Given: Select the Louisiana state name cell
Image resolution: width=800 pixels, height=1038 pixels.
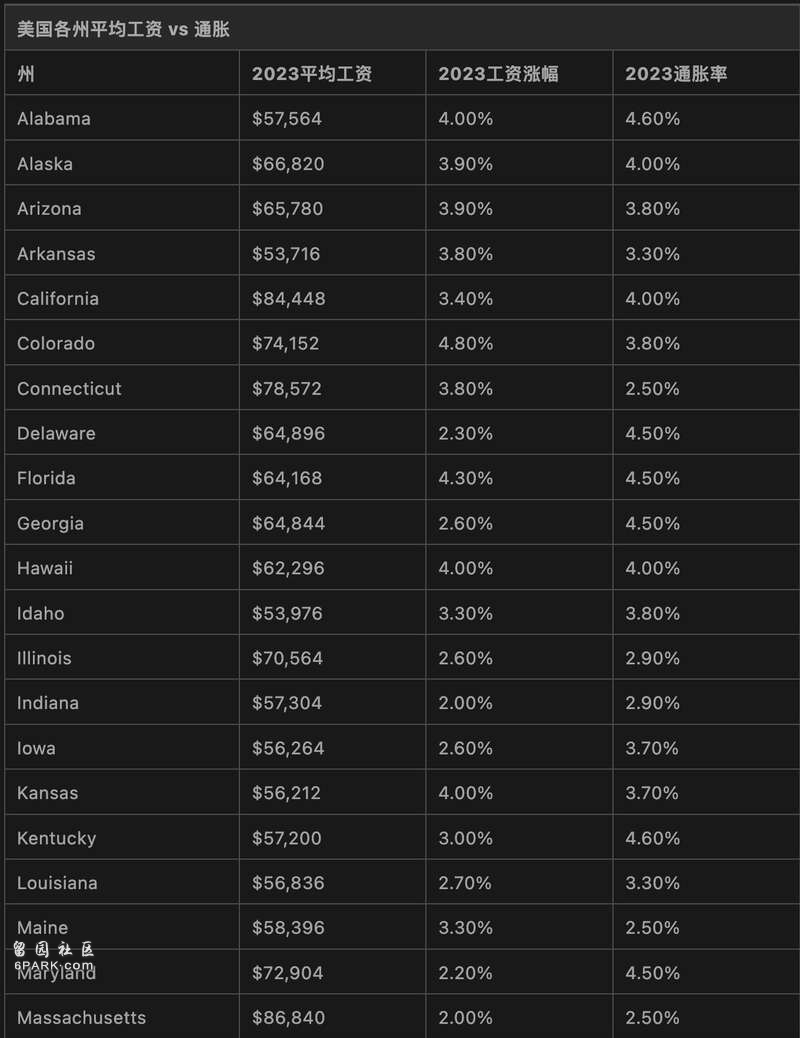Looking at the screenshot, I should pyautogui.click(x=57, y=883).
